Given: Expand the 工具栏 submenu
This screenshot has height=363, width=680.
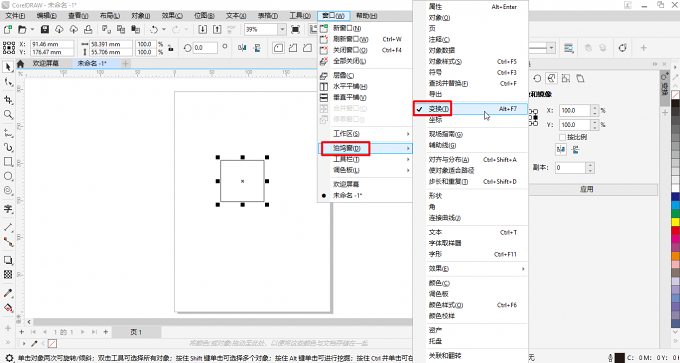Looking at the screenshot, I should pos(365,159).
